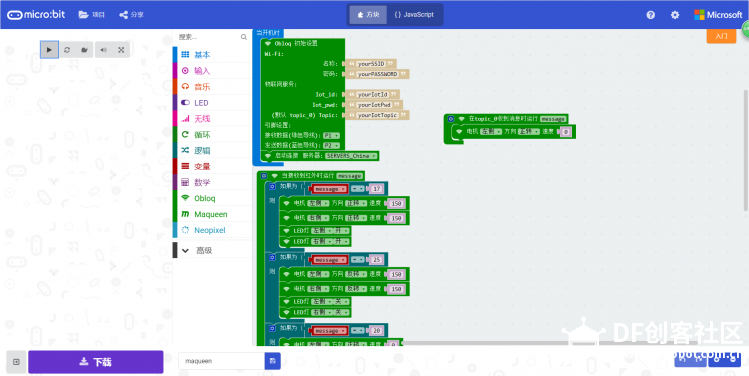Collapse the simulator panel toggle
Image resolution: width=749 pixels, height=376 pixels.
(16, 362)
